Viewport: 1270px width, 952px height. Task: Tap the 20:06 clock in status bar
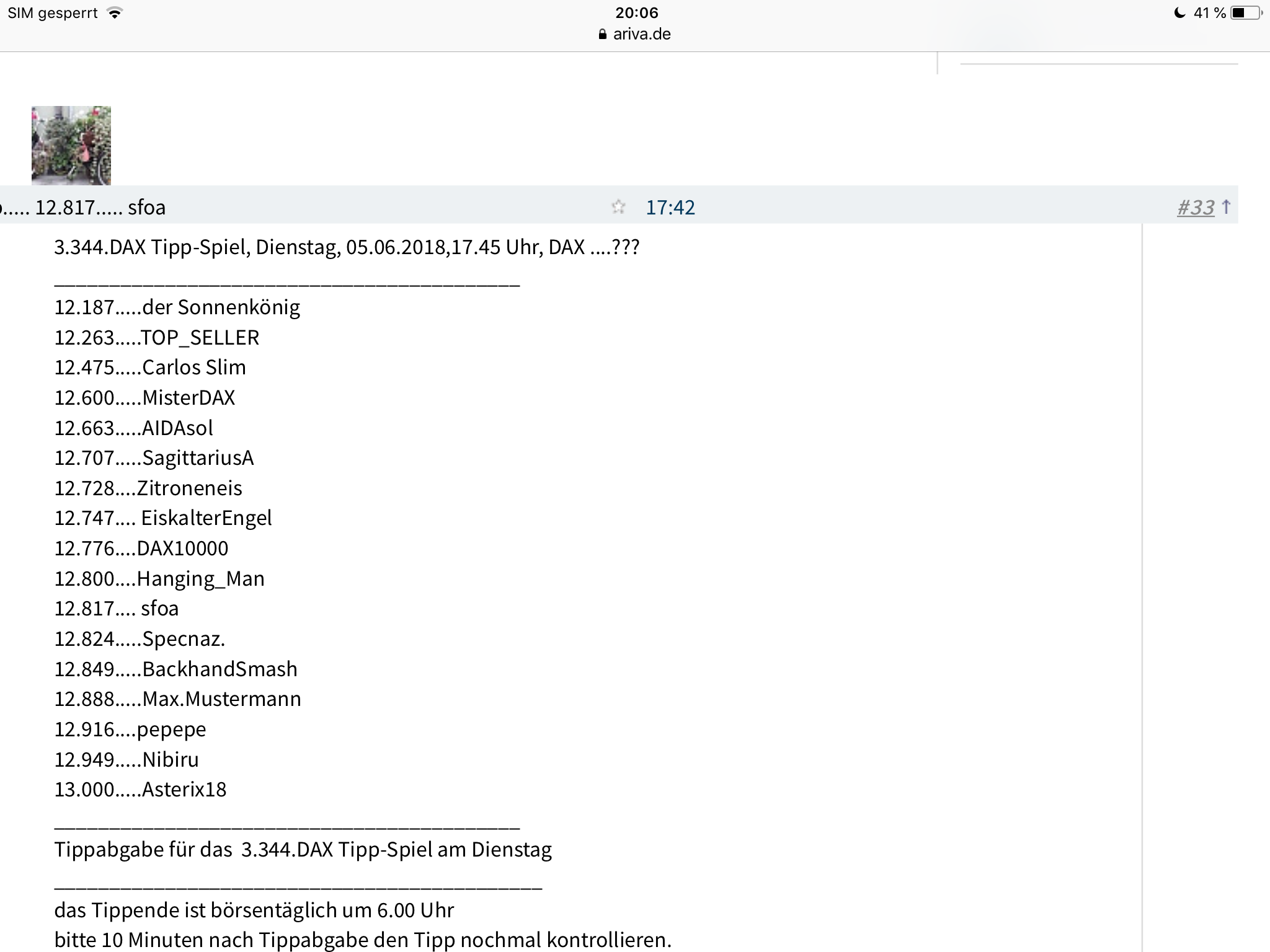tap(636, 13)
